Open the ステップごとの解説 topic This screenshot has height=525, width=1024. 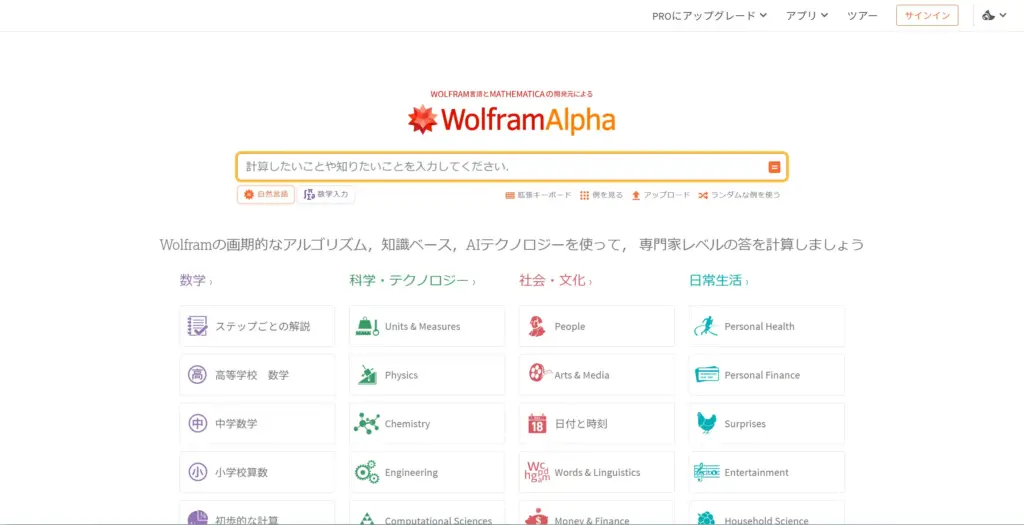point(257,326)
